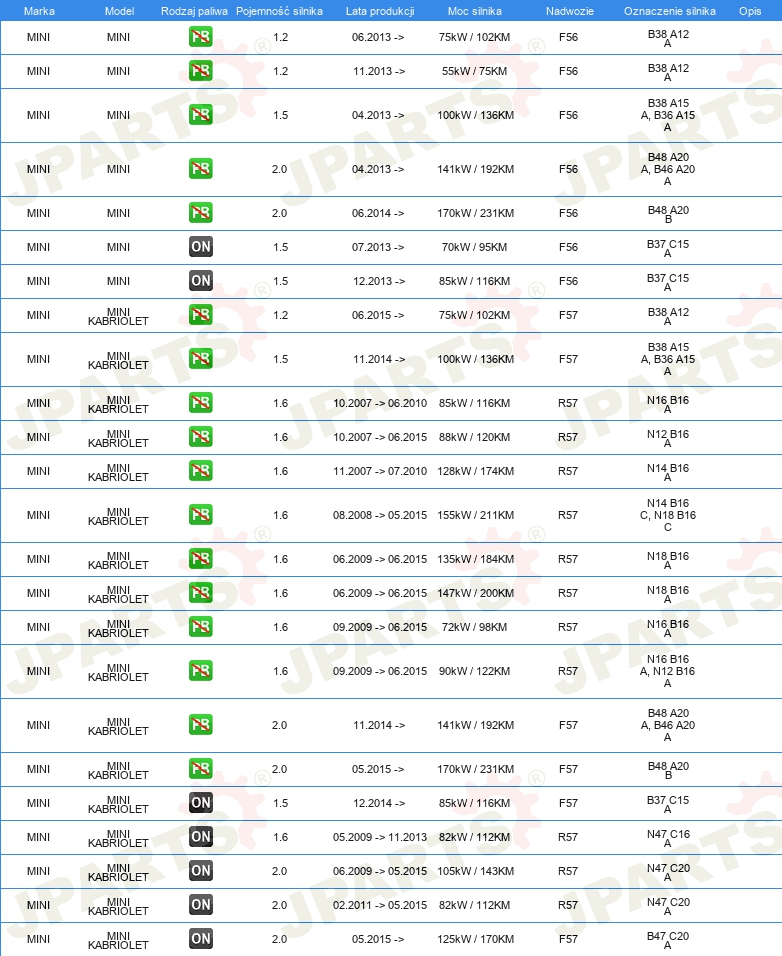Image resolution: width=782 pixels, height=956 pixels.
Task: Click the PB petrol icon in the 06.2013 75kW F56 row
Action: pos(201,37)
